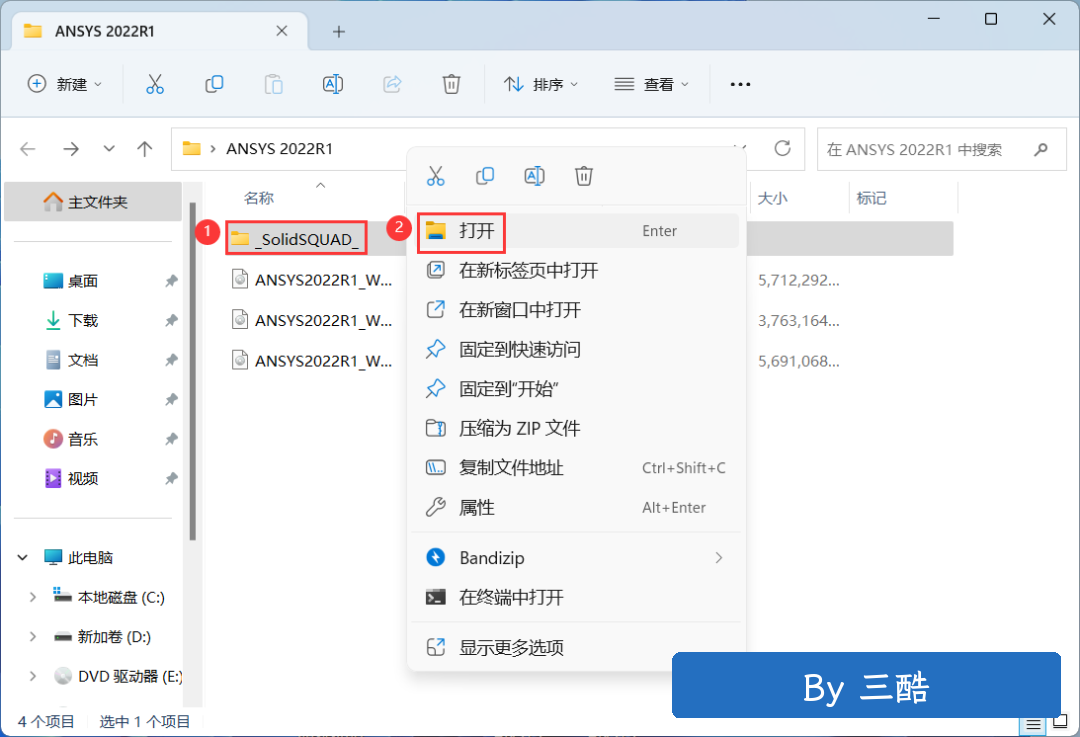Select the file sized 3,763,164
This screenshot has height=737, width=1080.
pos(313,320)
